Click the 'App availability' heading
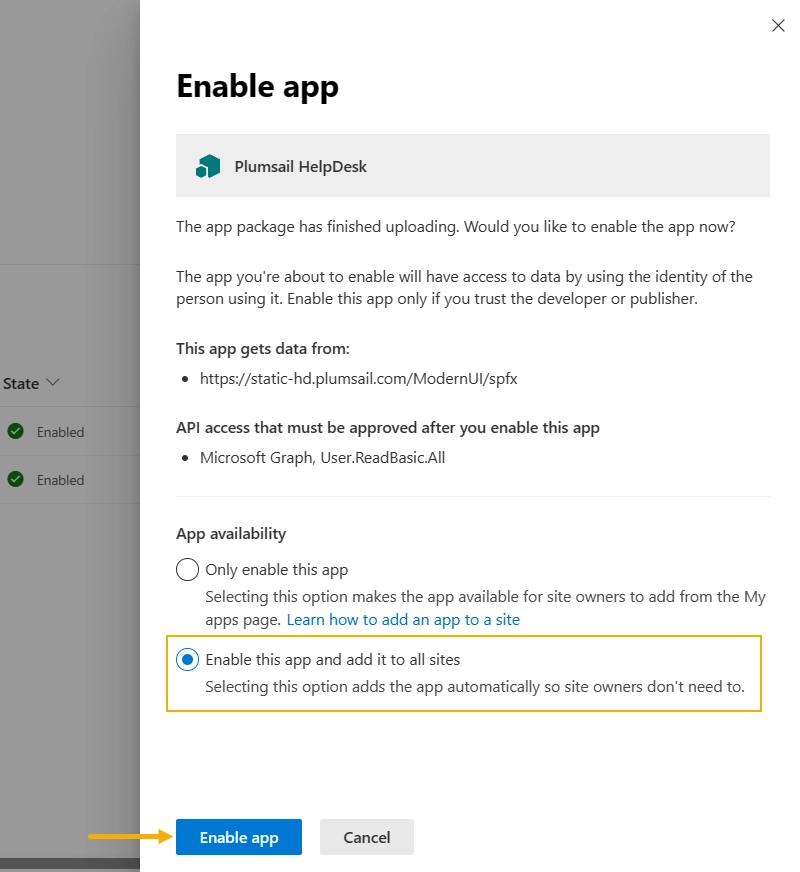Screen dimensions: 800x872 231,534
